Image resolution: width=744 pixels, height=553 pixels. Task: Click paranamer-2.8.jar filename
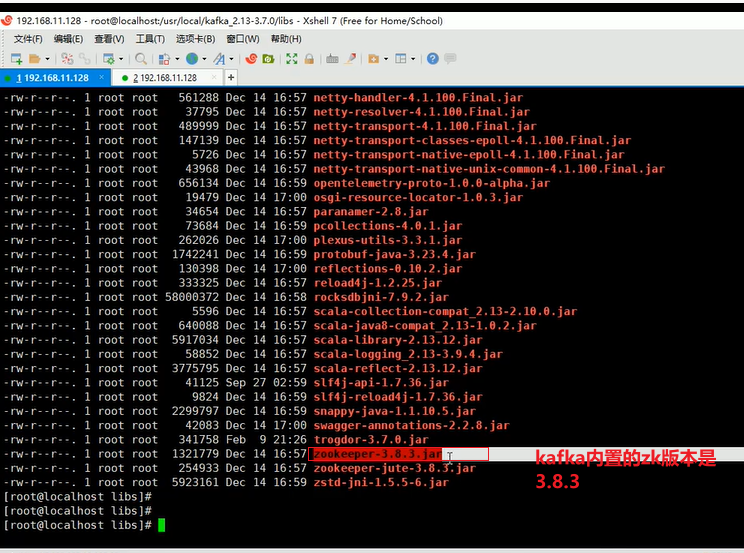pyautogui.click(x=371, y=212)
